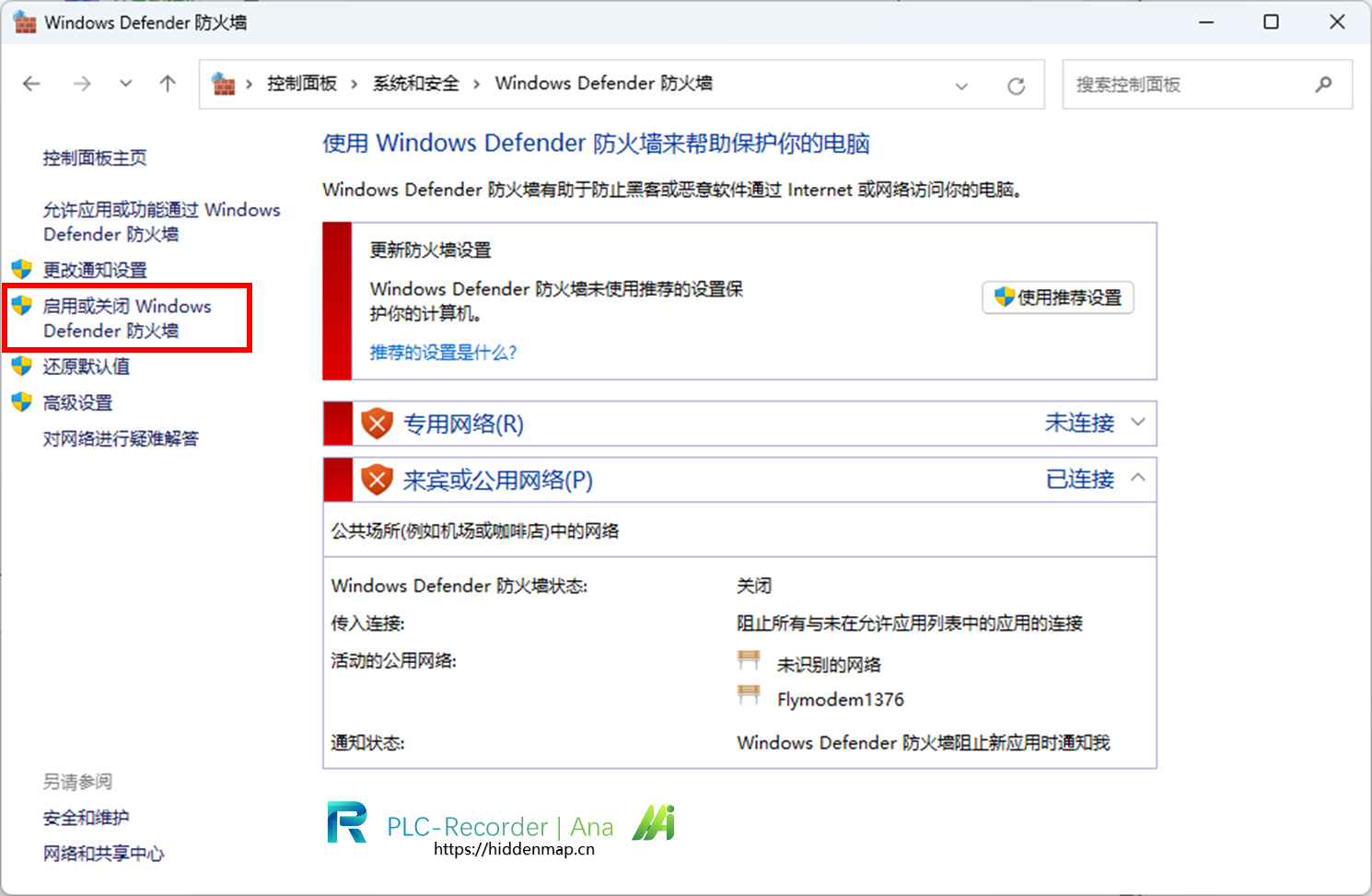The height and width of the screenshot is (896, 1372).
Task: Click shield icon beside 高级设置
Action: [x=22, y=402]
